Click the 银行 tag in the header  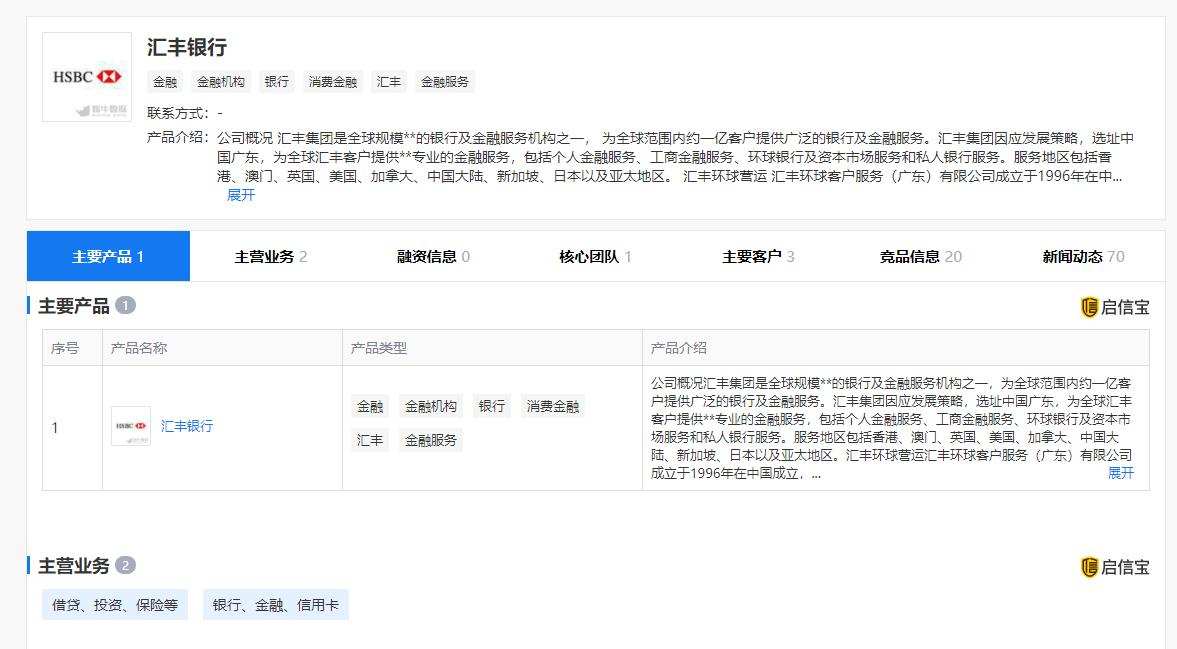276,82
